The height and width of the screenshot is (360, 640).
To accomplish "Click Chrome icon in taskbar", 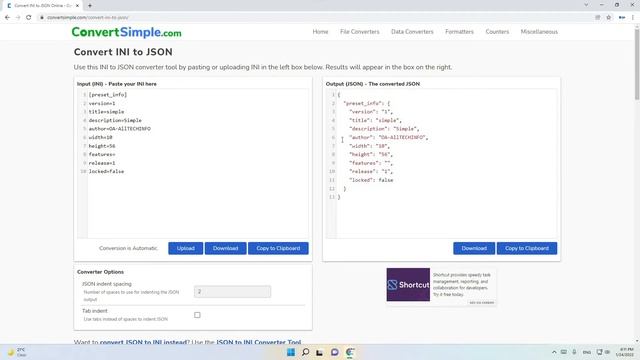I will (x=350, y=352).
